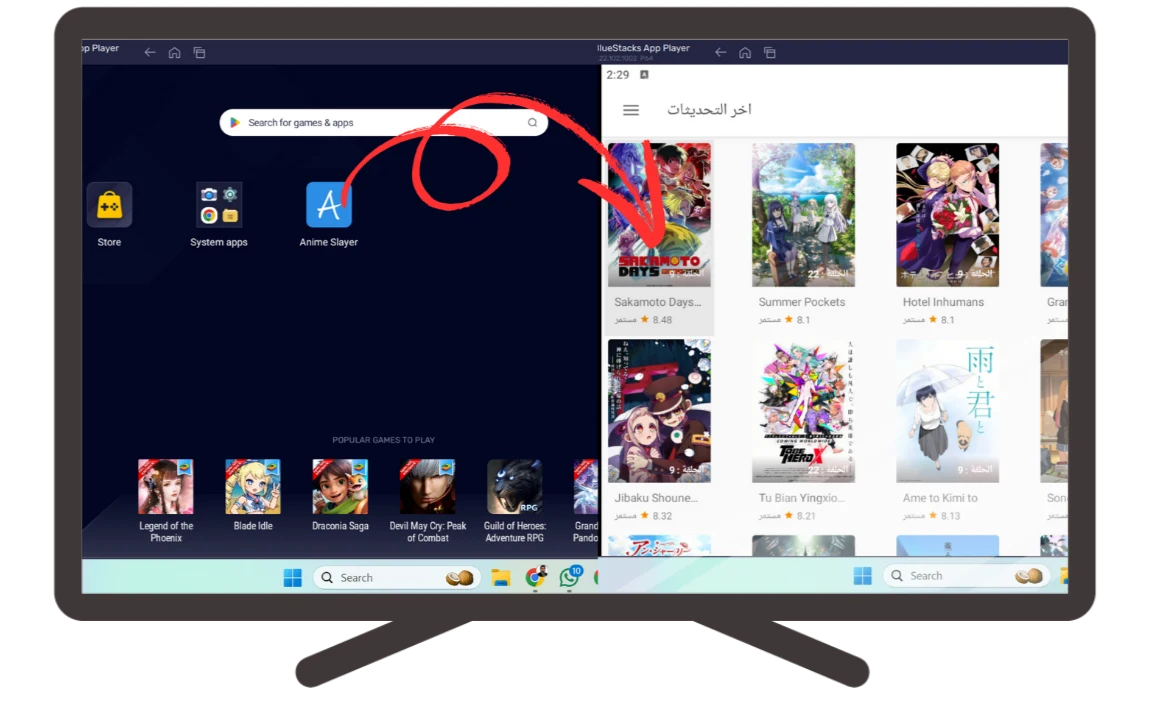Open Devil May Cry: Peak of Combat
Image resolution: width=1150 pixels, height=720 pixels.
point(428,487)
